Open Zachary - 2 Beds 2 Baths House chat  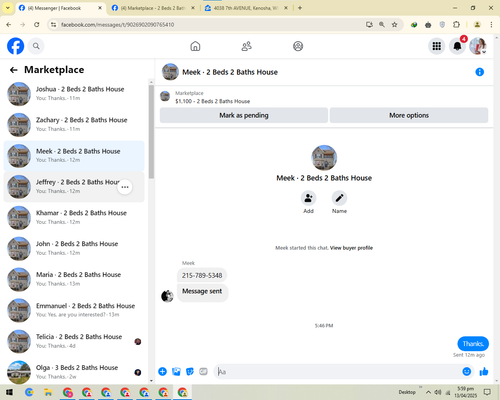(74, 125)
